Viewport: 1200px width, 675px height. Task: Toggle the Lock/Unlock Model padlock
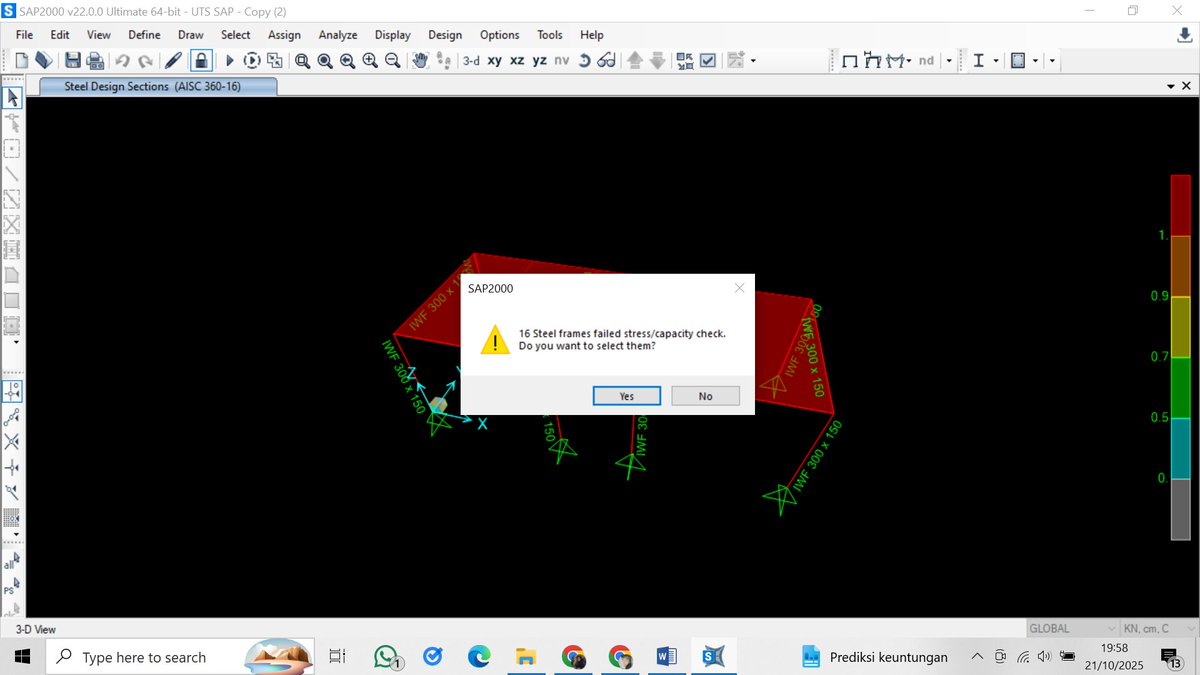pos(201,61)
